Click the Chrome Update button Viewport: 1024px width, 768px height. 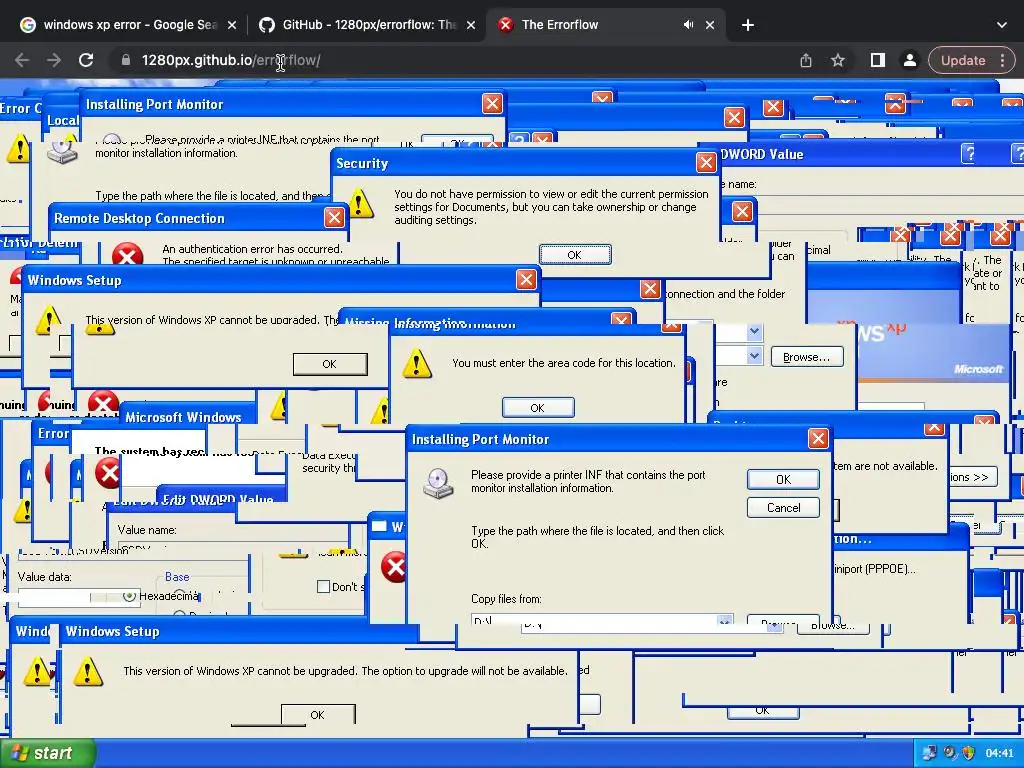pyautogui.click(x=963, y=60)
